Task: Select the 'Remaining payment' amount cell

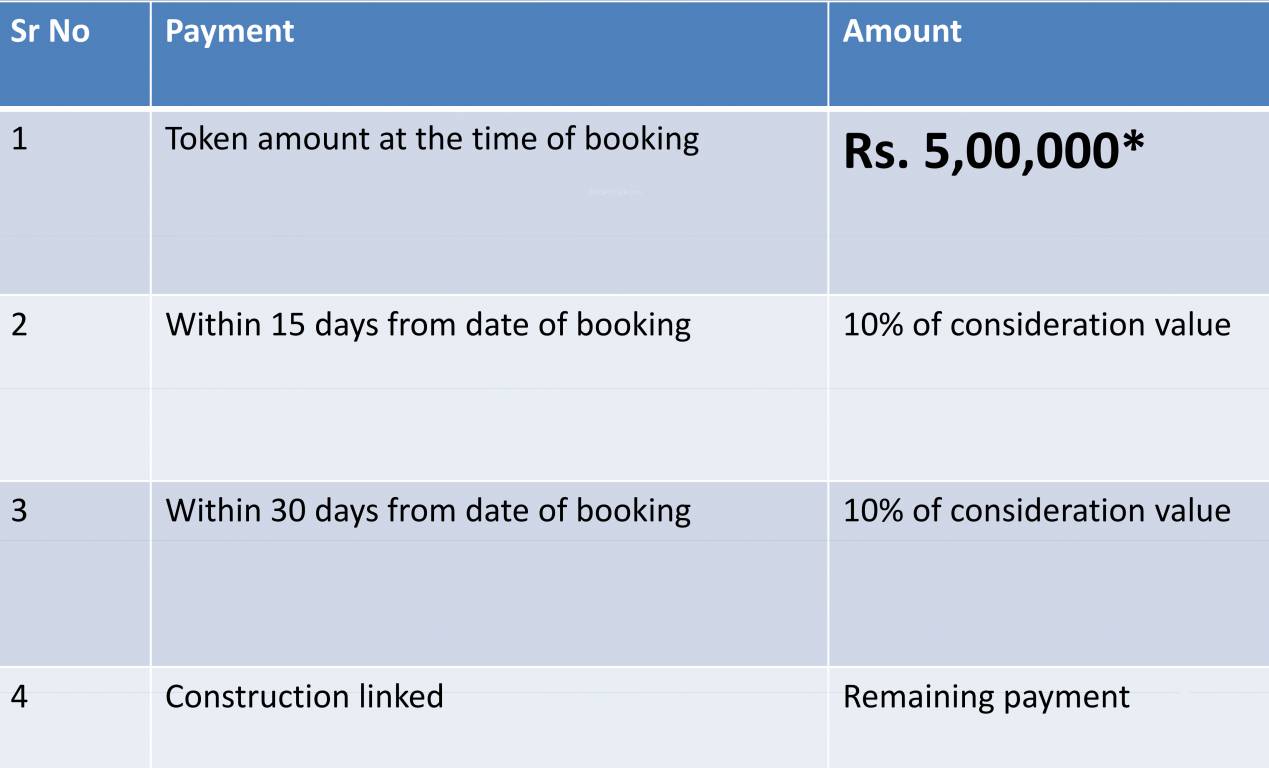Action: point(986,696)
